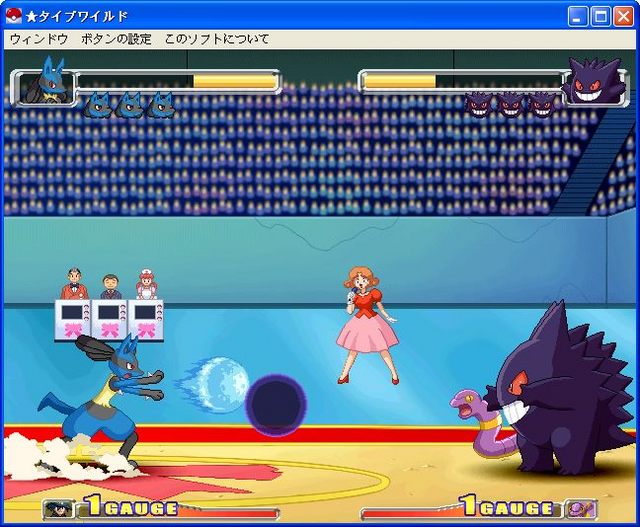The height and width of the screenshot is (527, 640).
Task: Open the ウィンドウ menu
Action: point(39,40)
